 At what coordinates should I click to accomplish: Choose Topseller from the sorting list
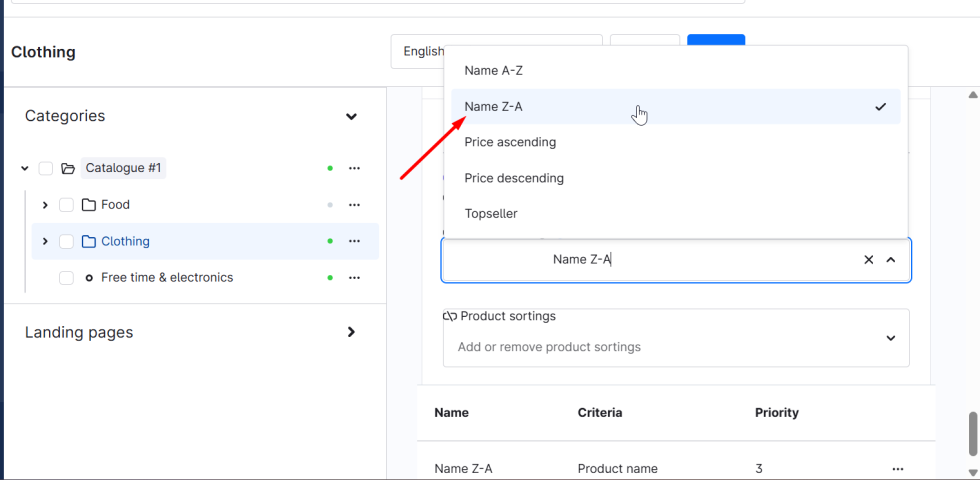coord(491,214)
